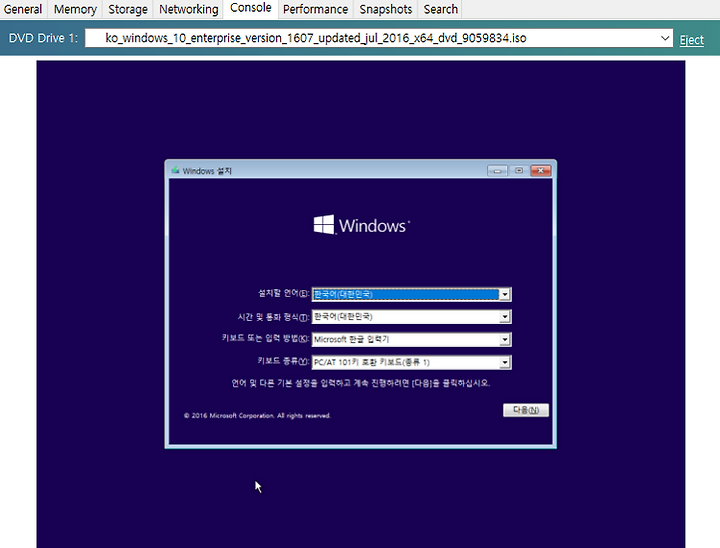Switch to the Snapshots tab
The width and height of the screenshot is (720, 548).
(386, 9)
